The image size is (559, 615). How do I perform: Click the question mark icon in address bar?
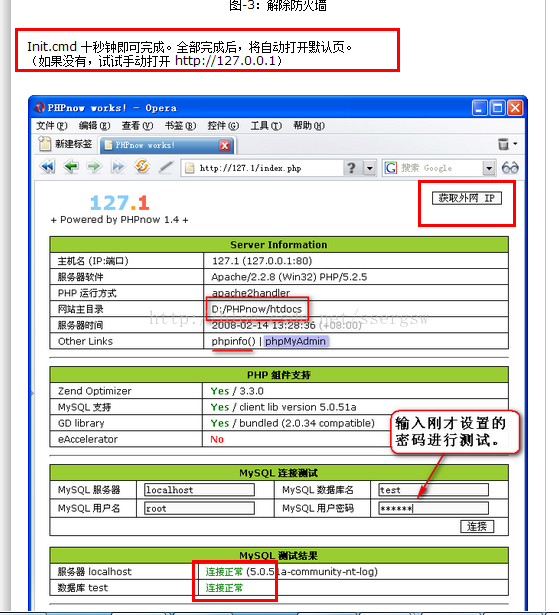(351, 168)
